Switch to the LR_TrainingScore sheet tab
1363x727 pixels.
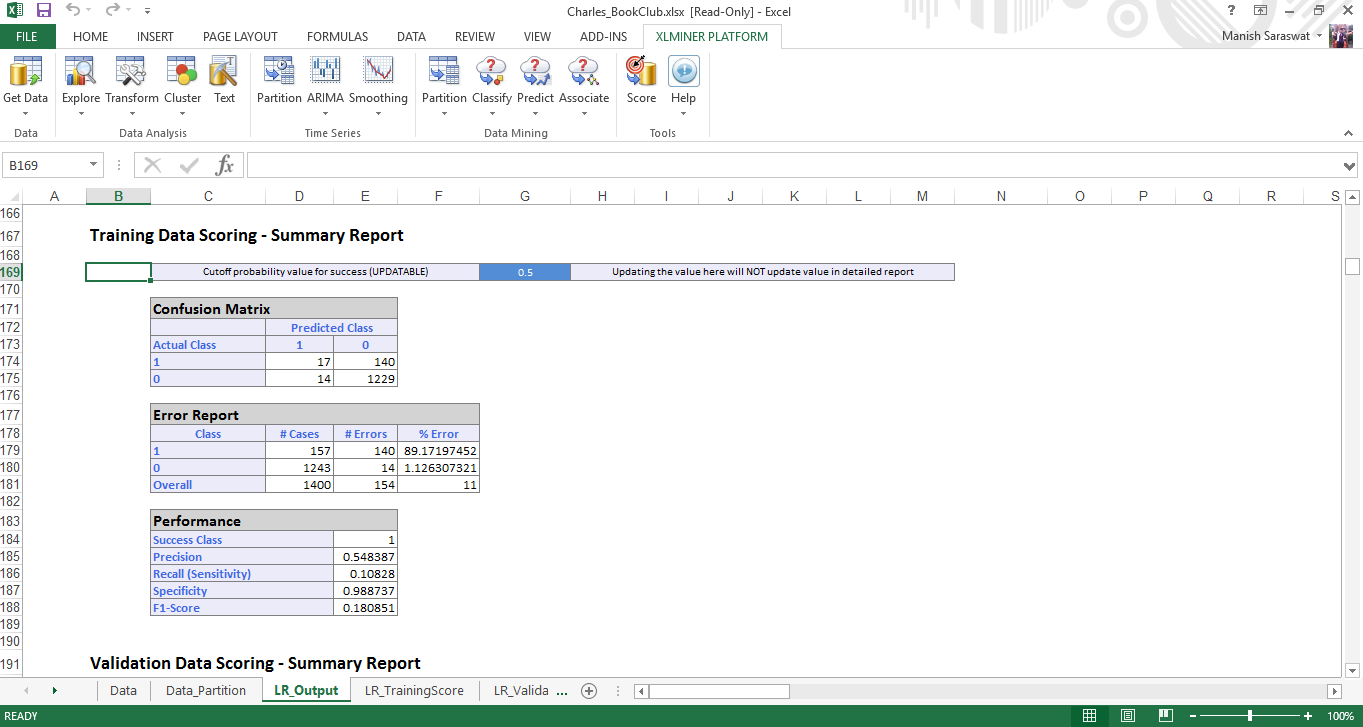[x=414, y=691]
